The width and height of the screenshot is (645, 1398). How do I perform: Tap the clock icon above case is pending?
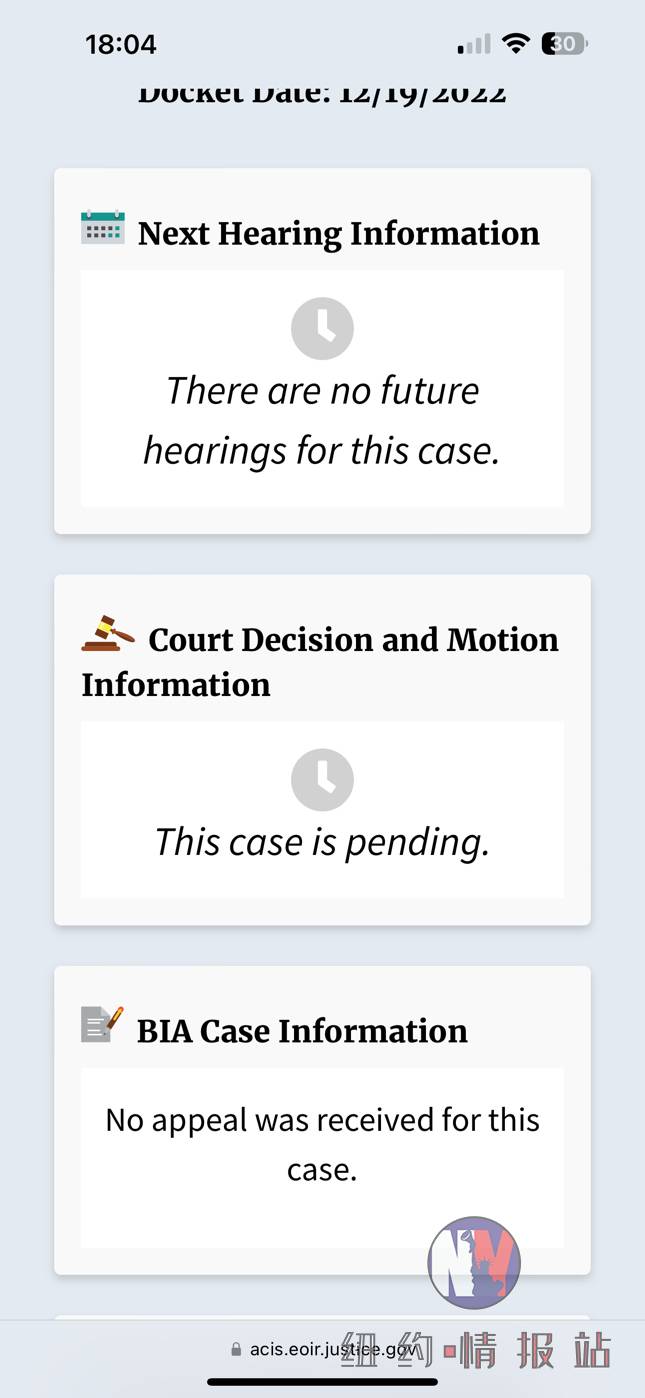[x=322, y=779]
